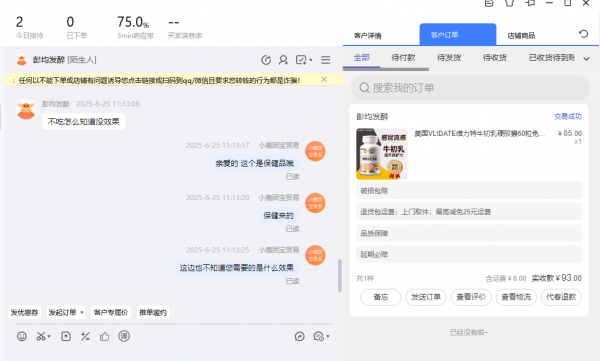
Task: Click the 延期必赔 guarantee row
Action: [x=469, y=254]
